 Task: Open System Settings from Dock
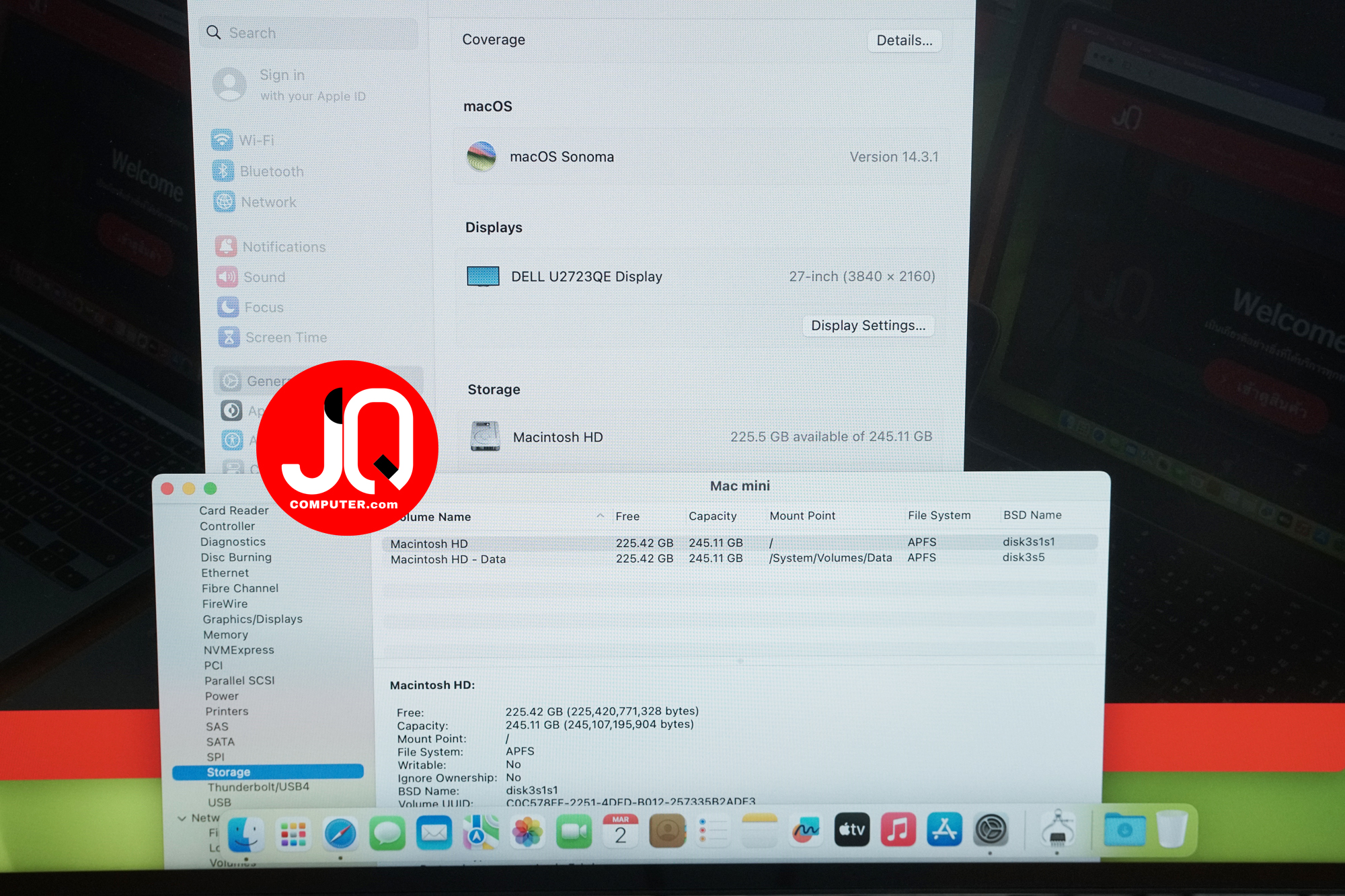(x=991, y=829)
